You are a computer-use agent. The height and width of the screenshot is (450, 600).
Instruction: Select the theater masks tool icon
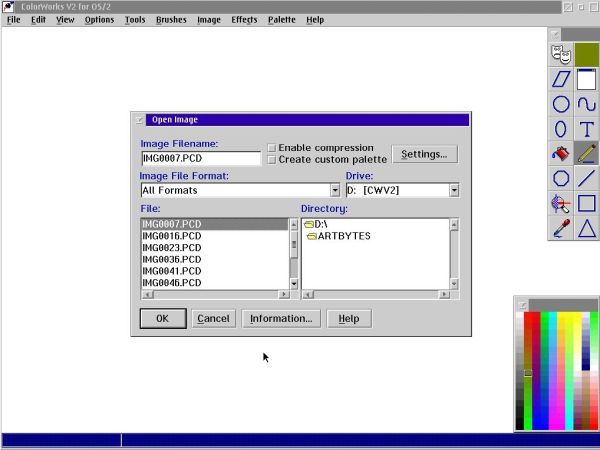561,55
